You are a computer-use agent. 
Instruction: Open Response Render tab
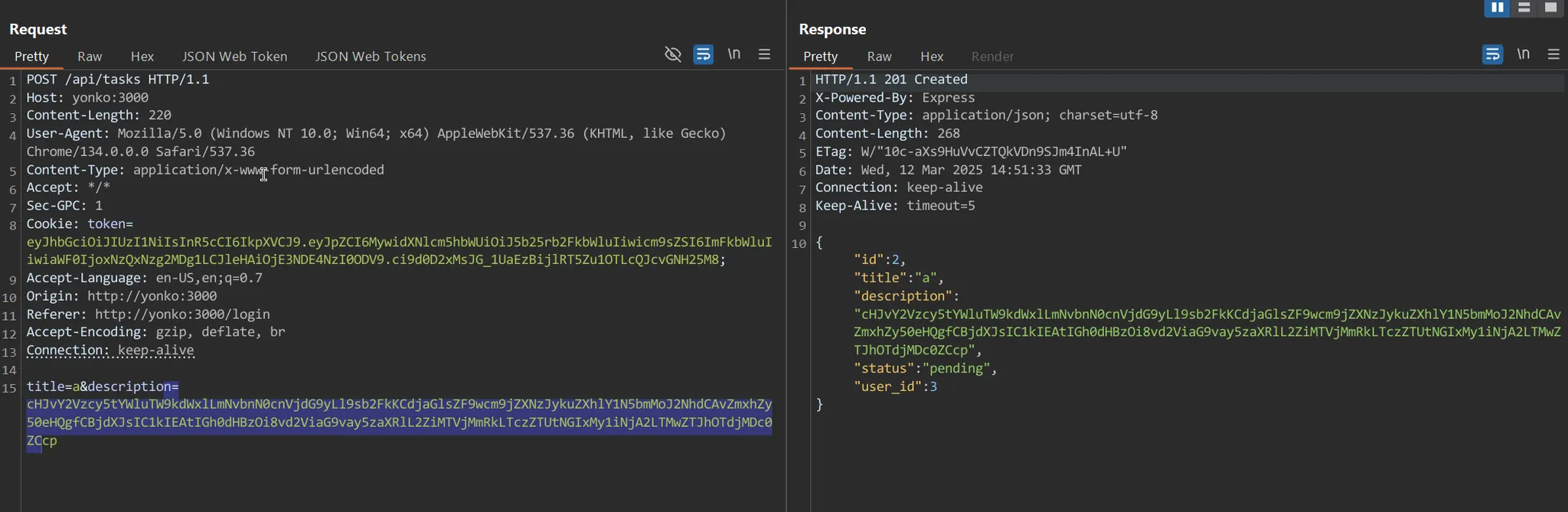pyautogui.click(x=992, y=57)
